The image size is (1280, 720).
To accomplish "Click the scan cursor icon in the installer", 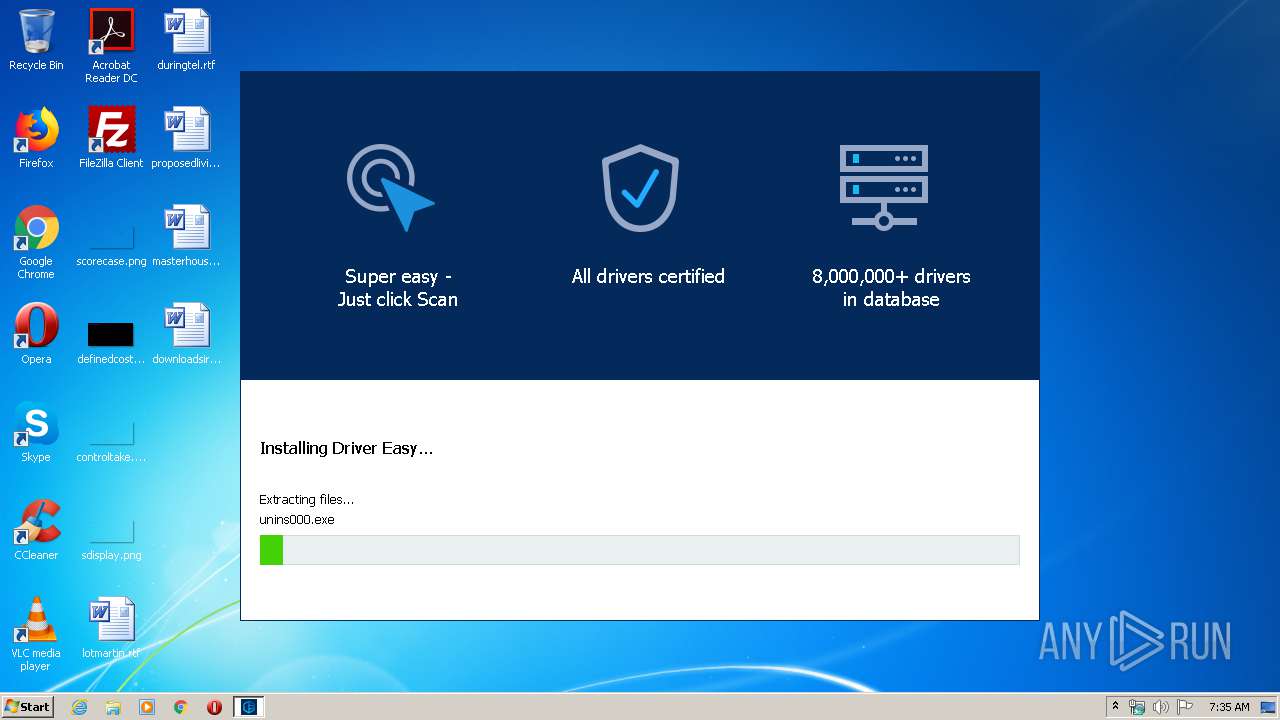I will 391,188.
